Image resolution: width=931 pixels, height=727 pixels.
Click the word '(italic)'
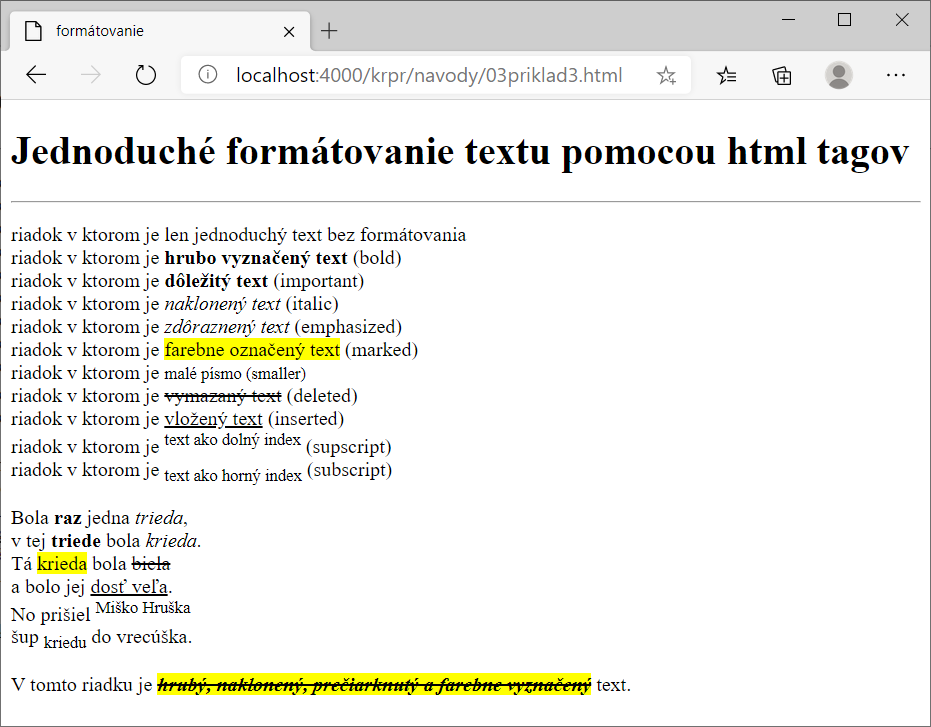pyautogui.click(x=312, y=304)
